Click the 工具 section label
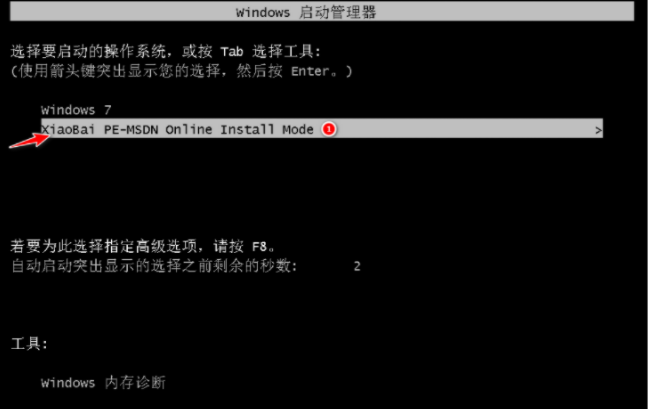This screenshot has height=409, width=648. tap(29, 344)
